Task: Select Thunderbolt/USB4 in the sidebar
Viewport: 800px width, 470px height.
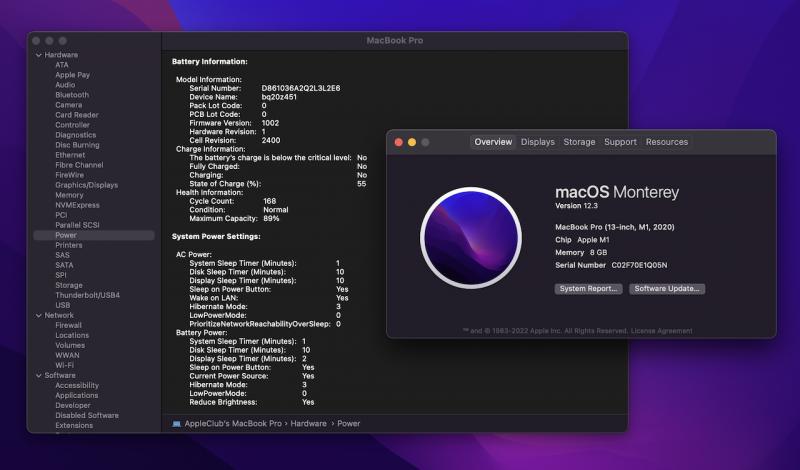Action: (87, 295)
